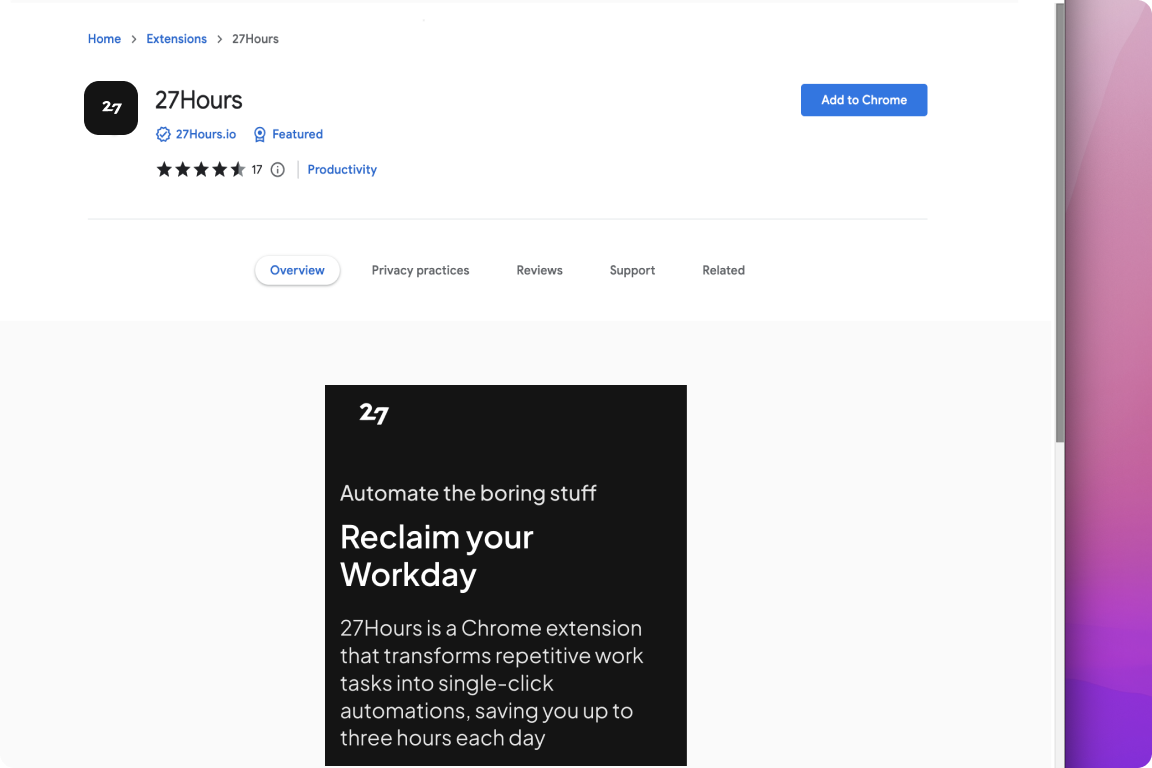Click the 27Hours breadcrumb text
The height and width of the screenshot is (768, 1152).
coord(256,39)
